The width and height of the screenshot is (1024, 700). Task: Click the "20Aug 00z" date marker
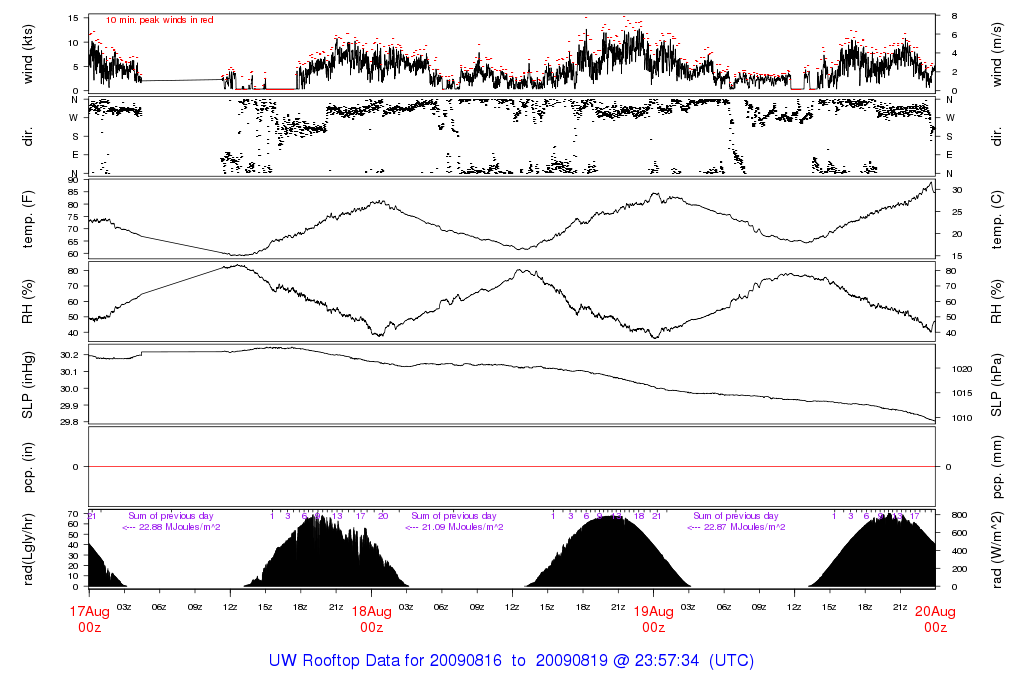pyautogui.click(x=935, y=620)
